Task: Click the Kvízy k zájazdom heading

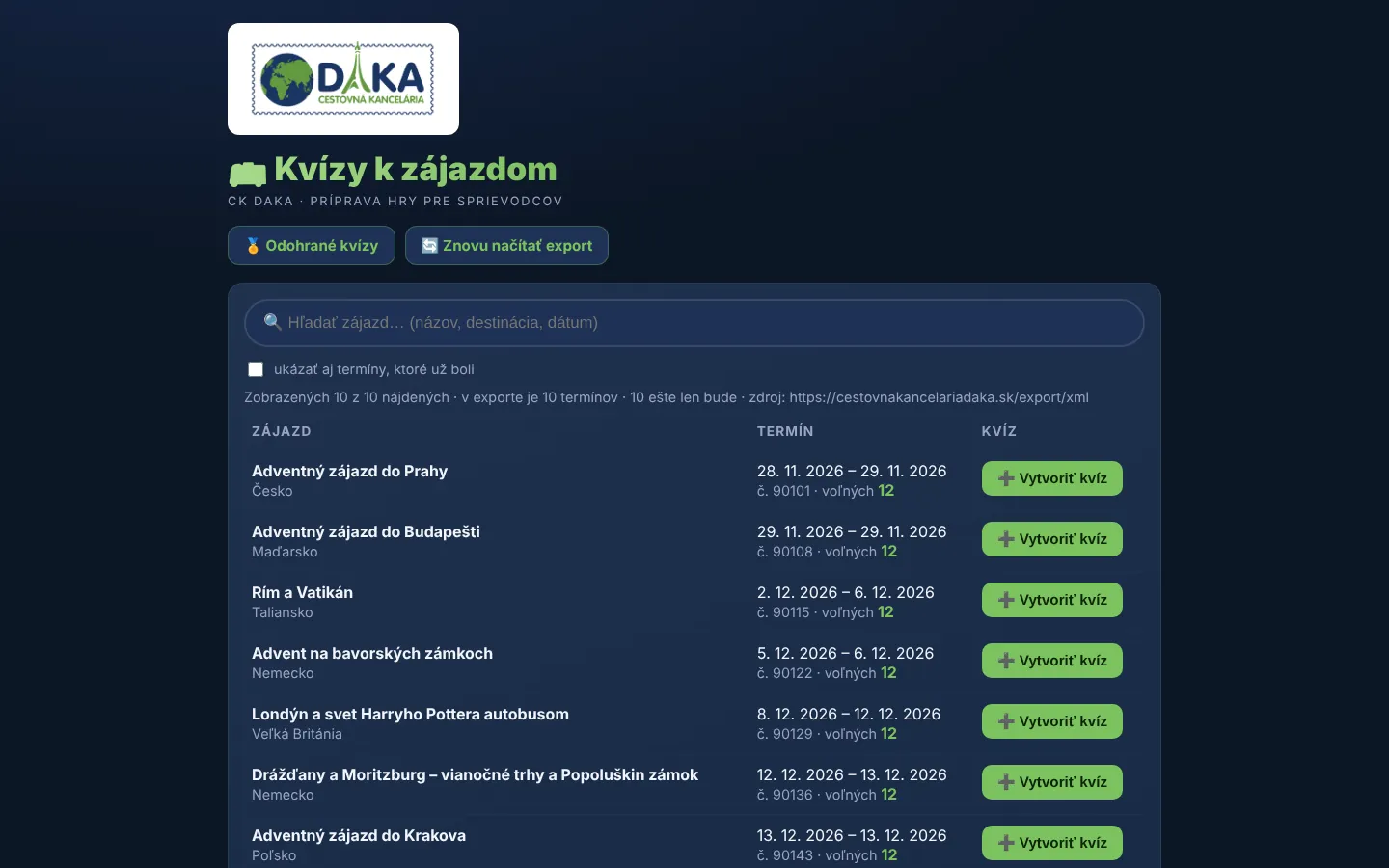Action: click(416, 170)
